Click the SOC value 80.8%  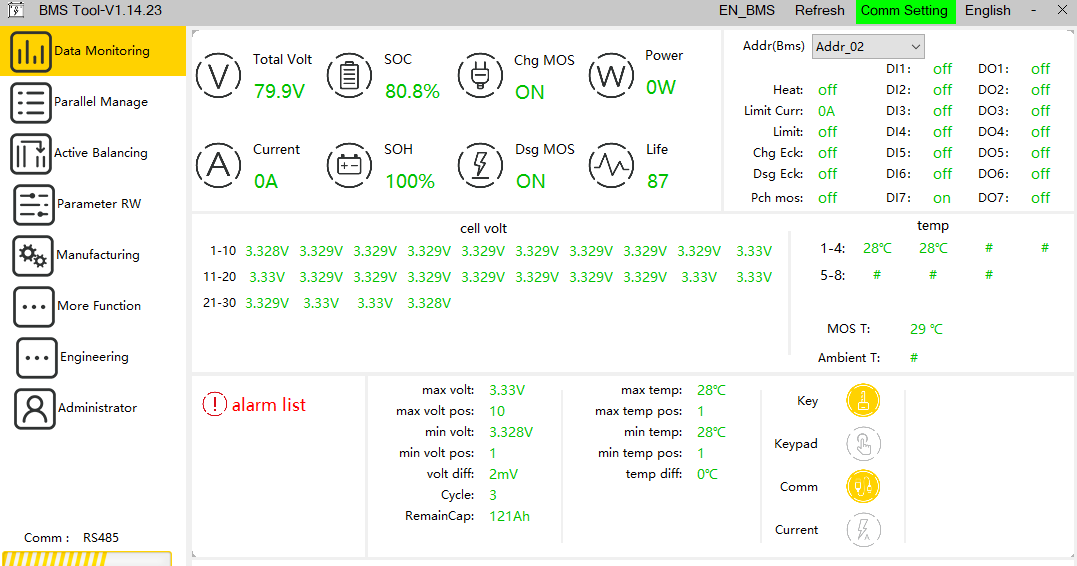point(412,91)
